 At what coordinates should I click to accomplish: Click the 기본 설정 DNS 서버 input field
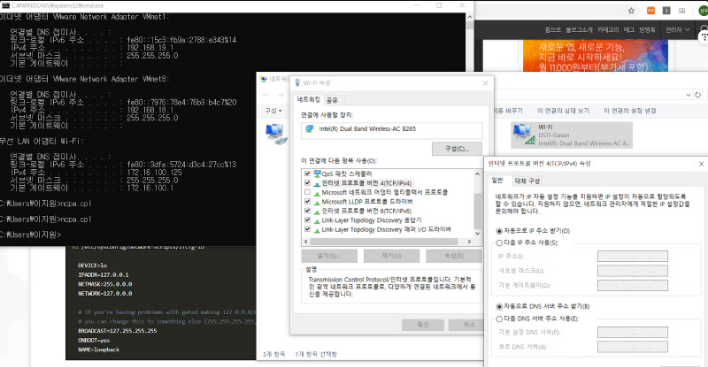632,332
